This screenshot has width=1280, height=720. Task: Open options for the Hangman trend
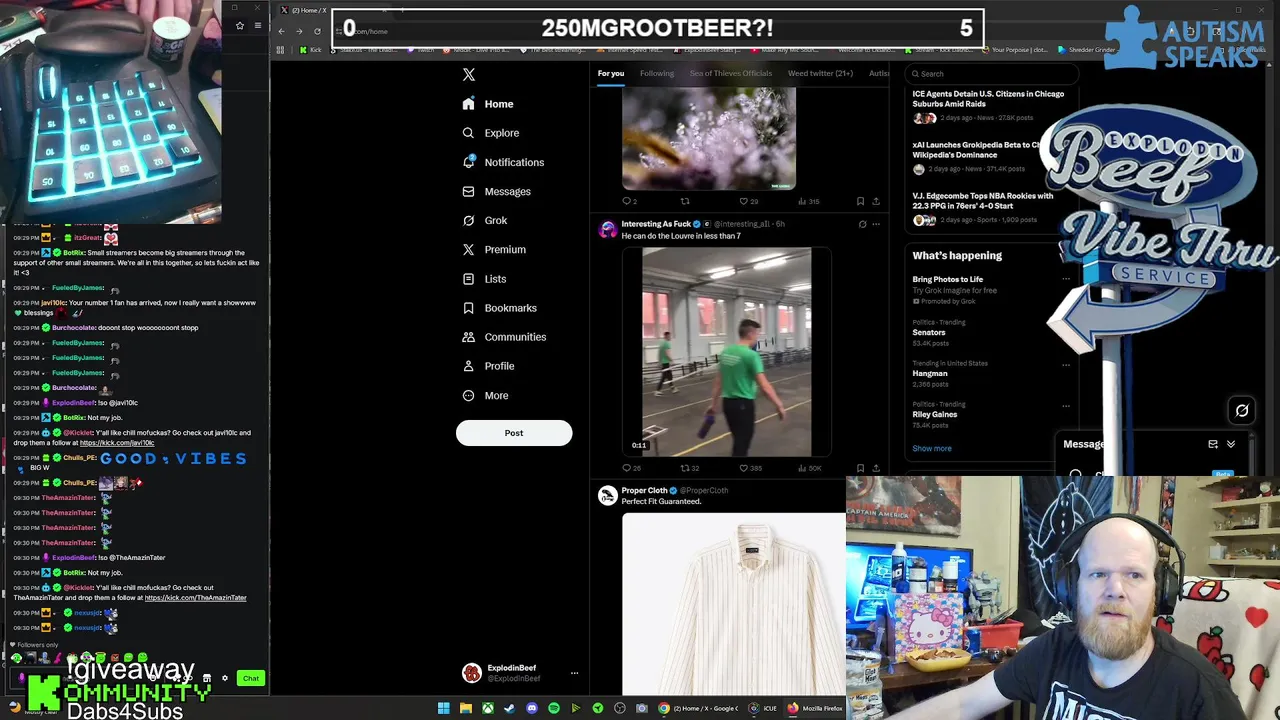(1066, 364)
